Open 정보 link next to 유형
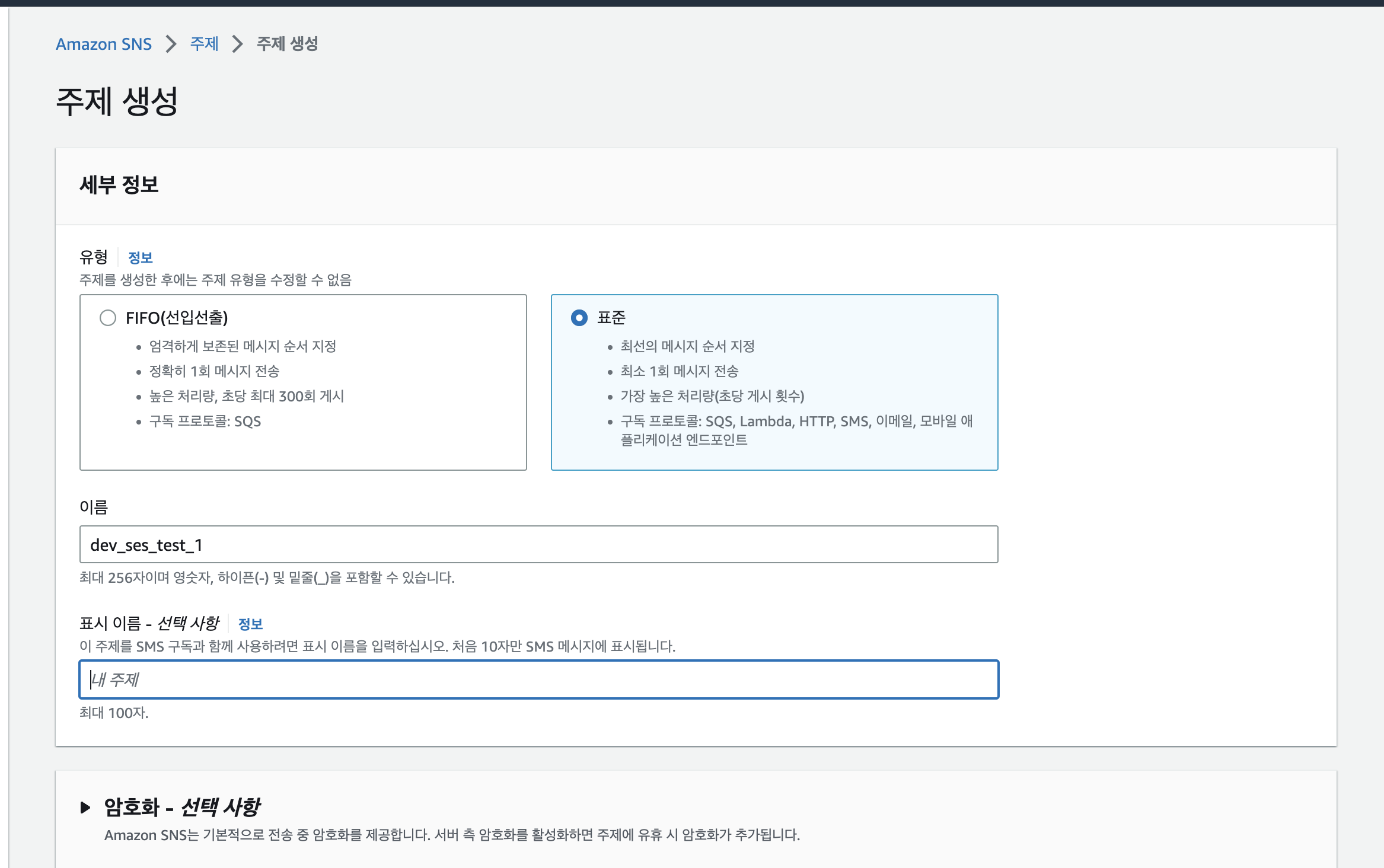Image resolution: width=1384 pixels, height=868 pixels. (x=141, y=258)
